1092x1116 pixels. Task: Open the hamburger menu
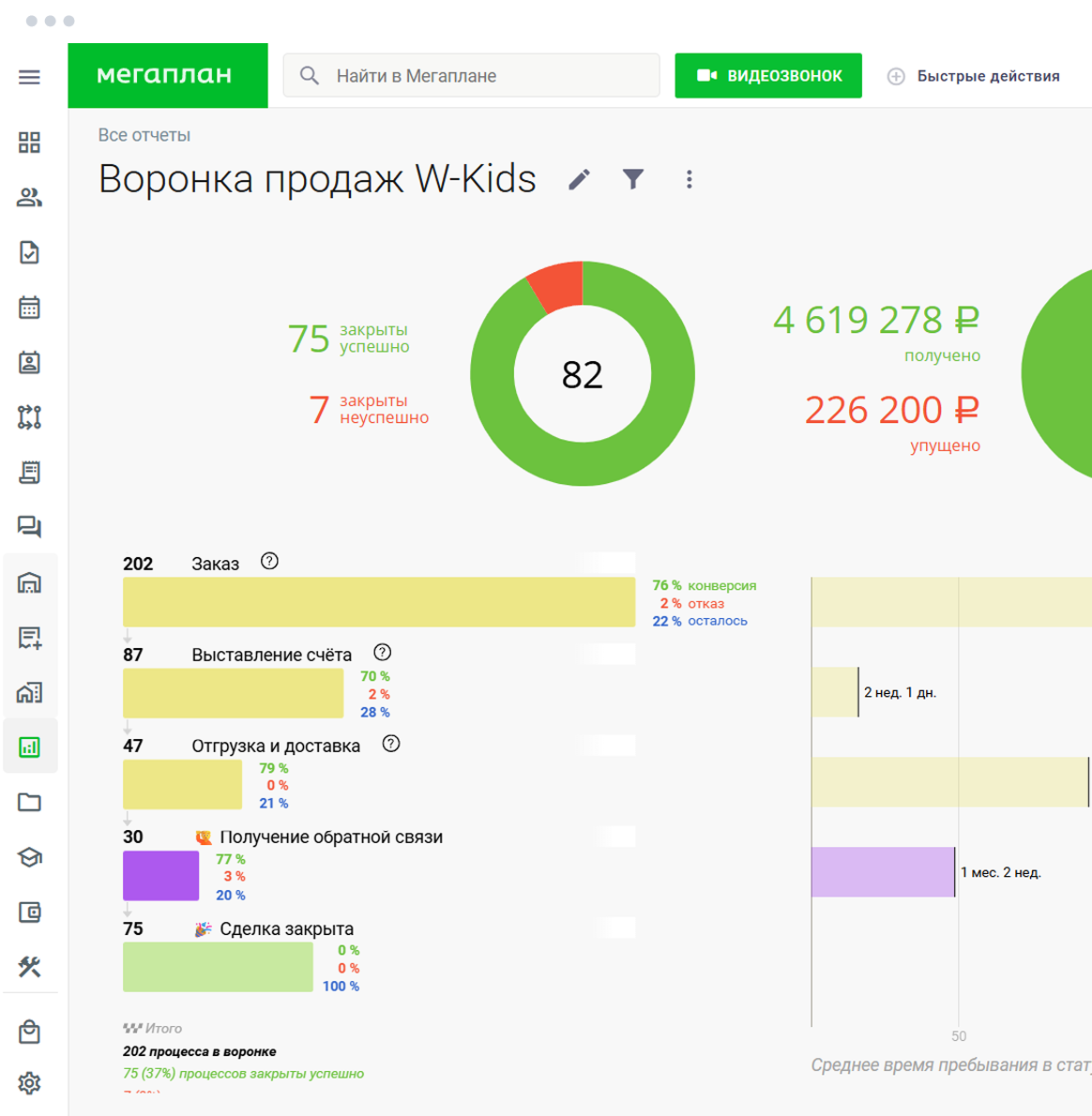[29, 77]
